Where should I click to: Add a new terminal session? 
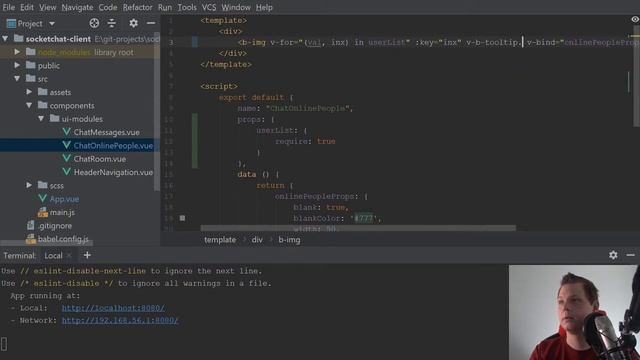pyautogui.click(x=87, y=255)
